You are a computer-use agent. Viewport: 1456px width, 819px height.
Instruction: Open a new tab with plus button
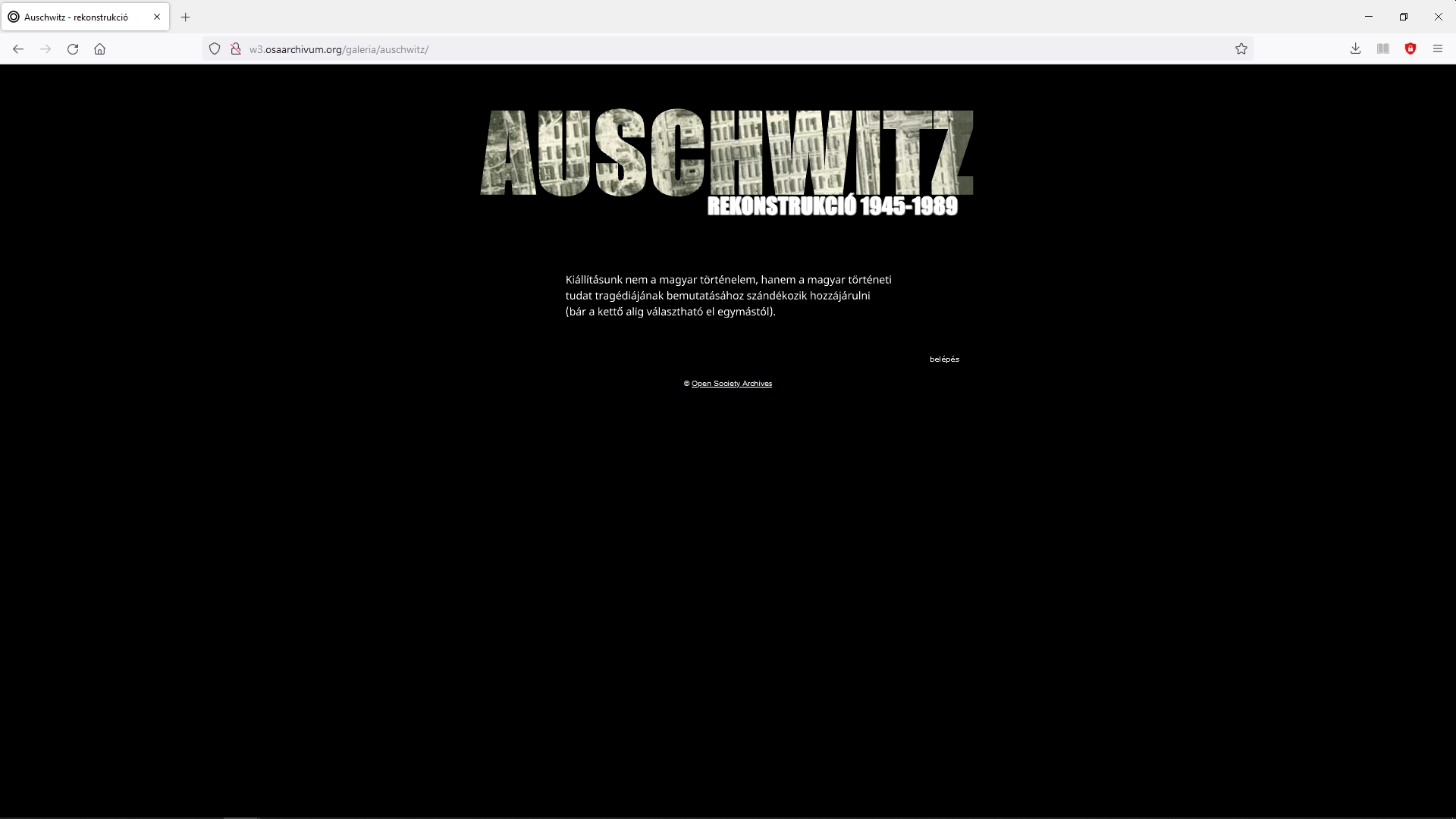pos(185,17)
